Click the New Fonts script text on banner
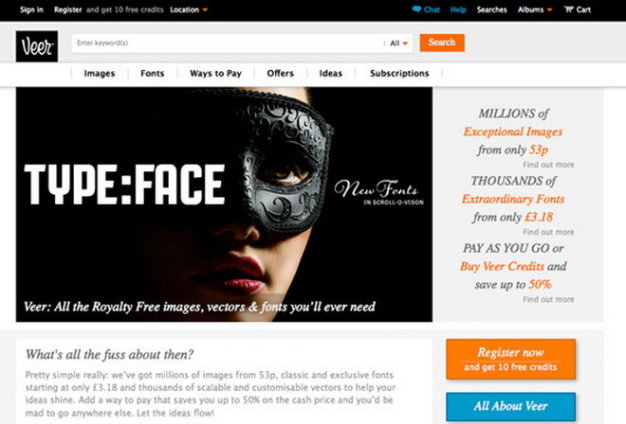The image size is (626, 424). tap(376, 189)
